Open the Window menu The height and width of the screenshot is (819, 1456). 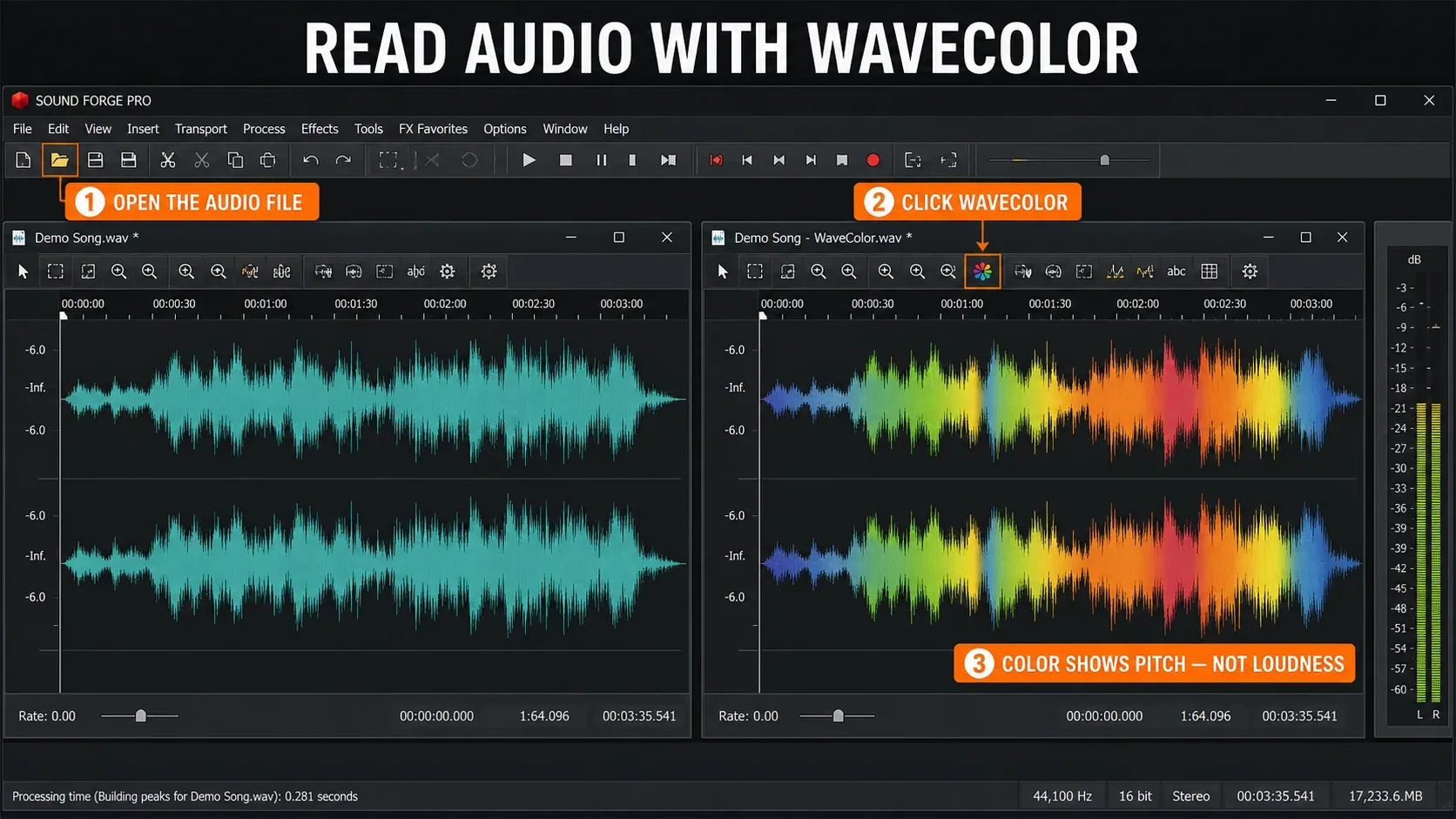[565, 129]
